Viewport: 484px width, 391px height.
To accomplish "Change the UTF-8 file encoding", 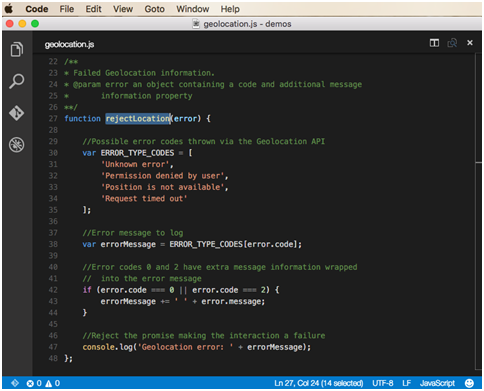I will point(382,383).
